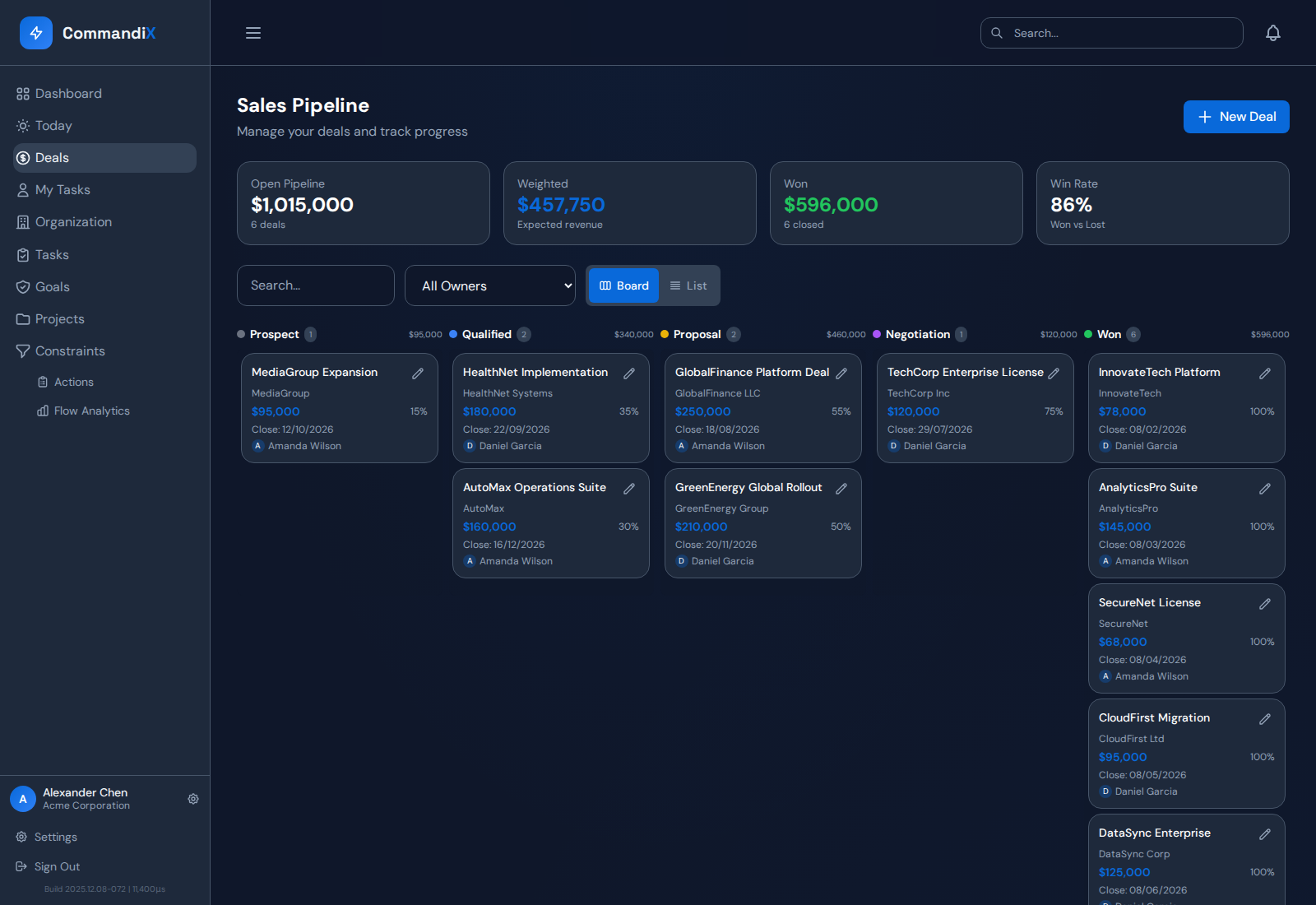Edit the MediaGroup Expansion deal pencil icon
Screen dimensions: 1316x905
coord(418,374)
